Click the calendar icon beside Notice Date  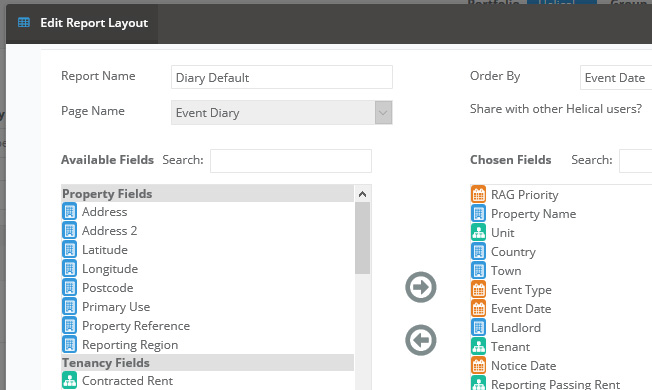(479, 365)
